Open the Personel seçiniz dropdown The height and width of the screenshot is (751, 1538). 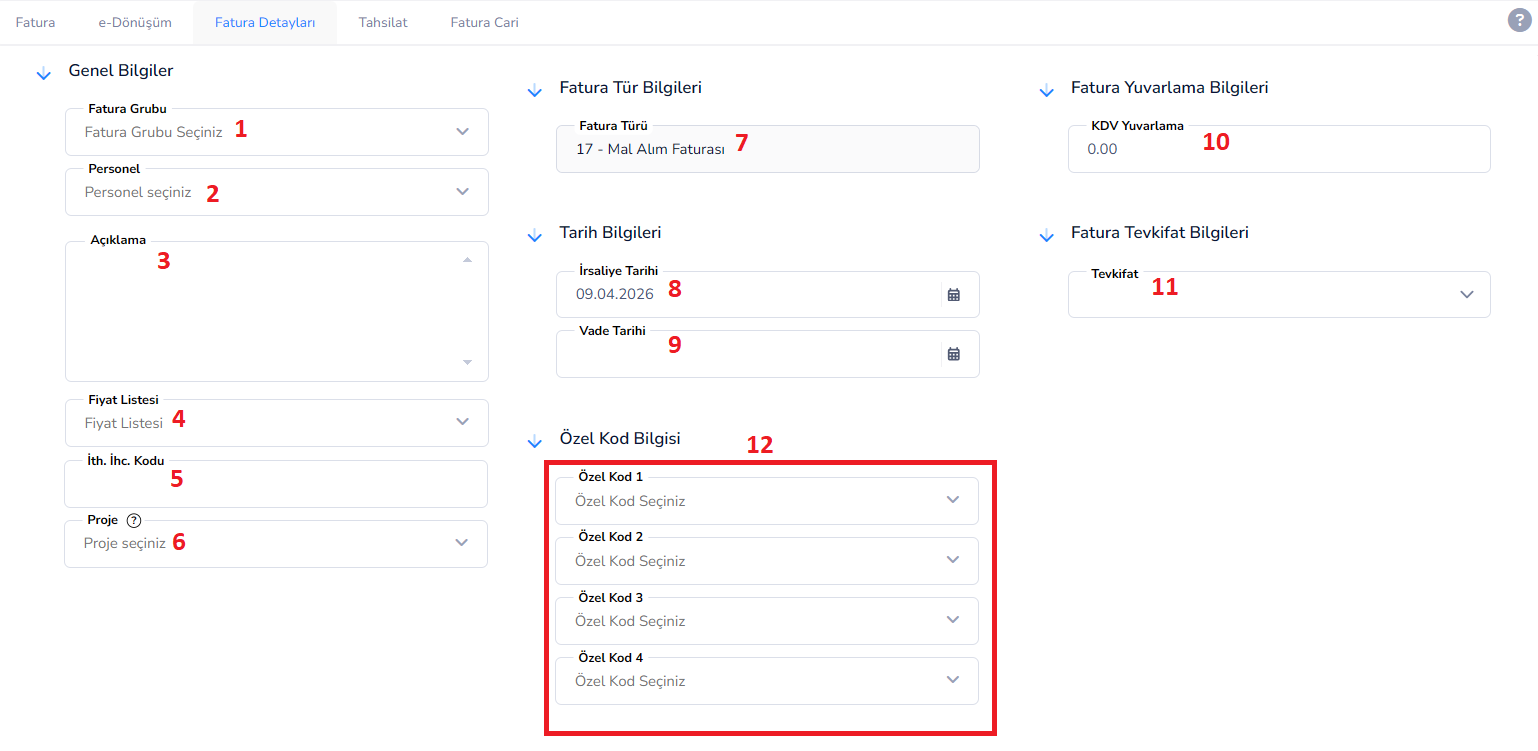277,192
